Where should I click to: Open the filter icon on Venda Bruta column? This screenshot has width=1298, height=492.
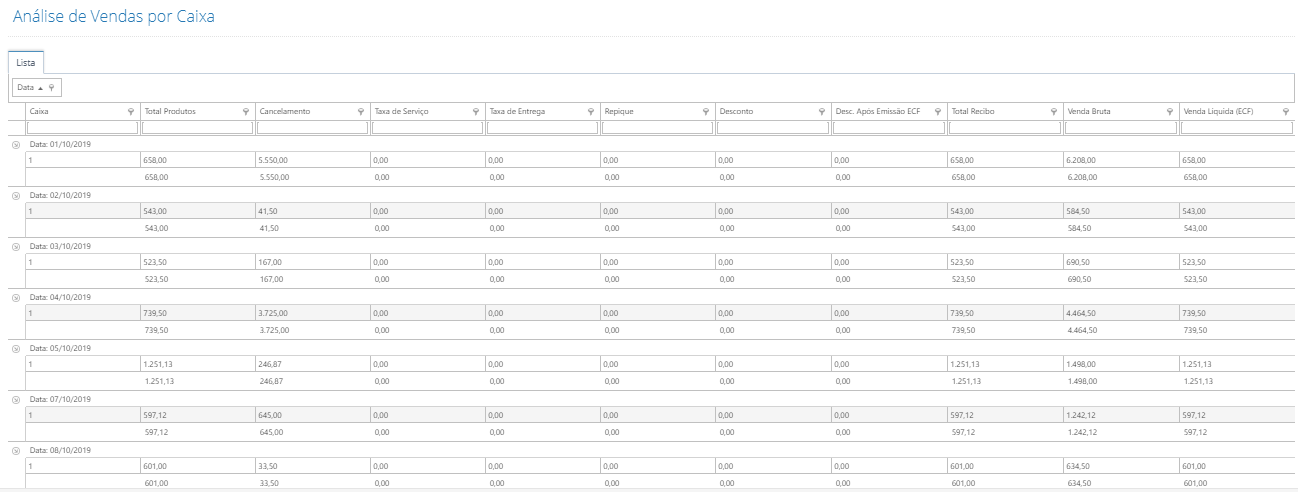tap(1170, 112)
